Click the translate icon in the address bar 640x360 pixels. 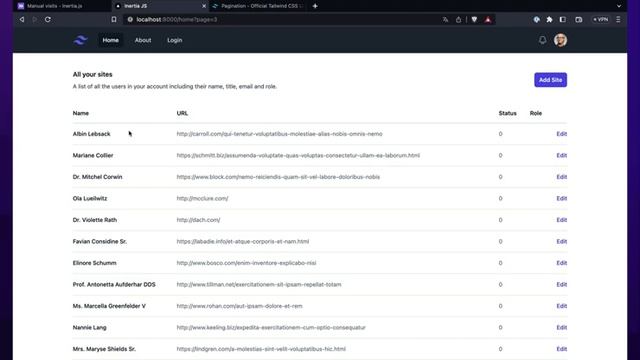pos(445,20)
